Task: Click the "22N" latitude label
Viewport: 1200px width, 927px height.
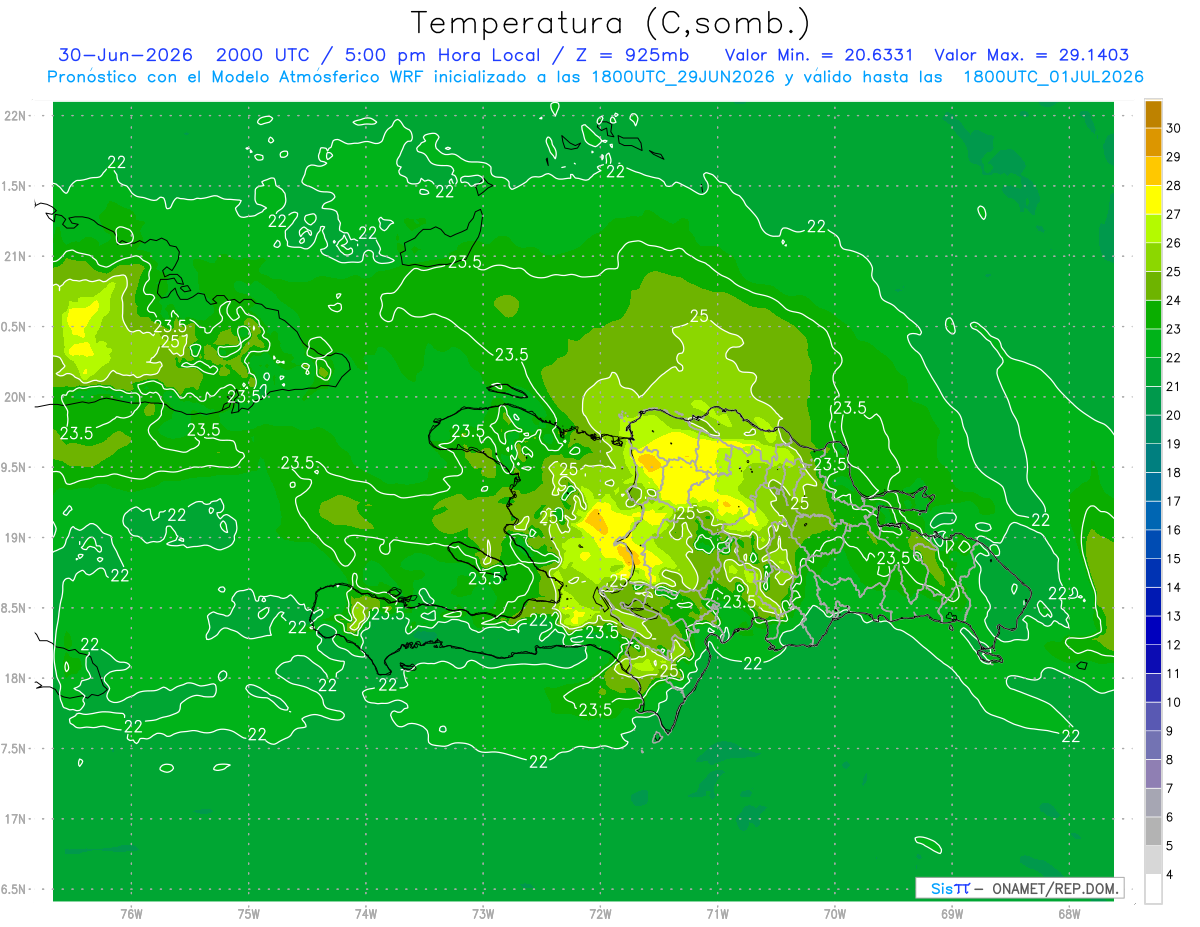Action: click(17, 115)
